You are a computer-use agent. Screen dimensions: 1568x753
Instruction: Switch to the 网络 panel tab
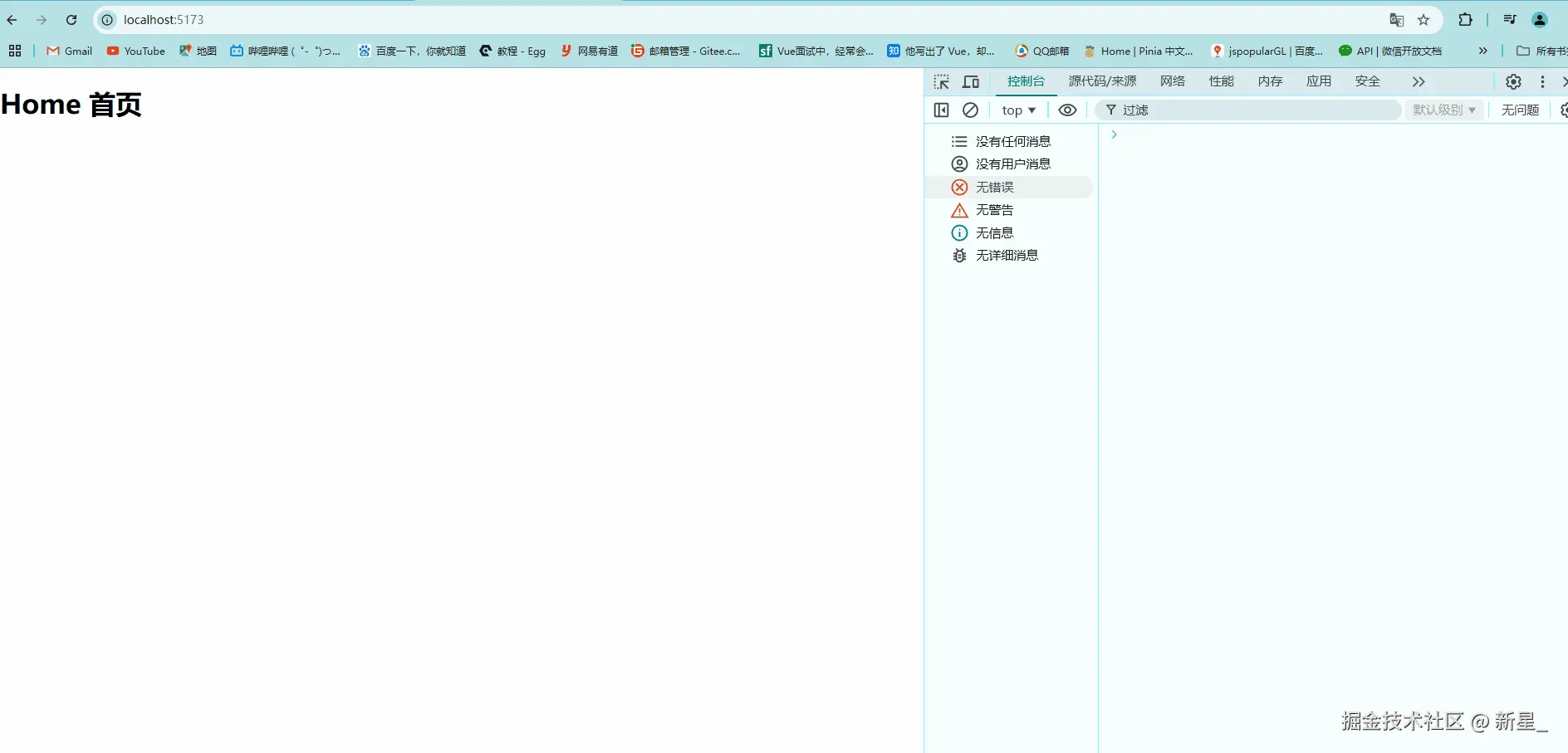(x=1172, y=81)
